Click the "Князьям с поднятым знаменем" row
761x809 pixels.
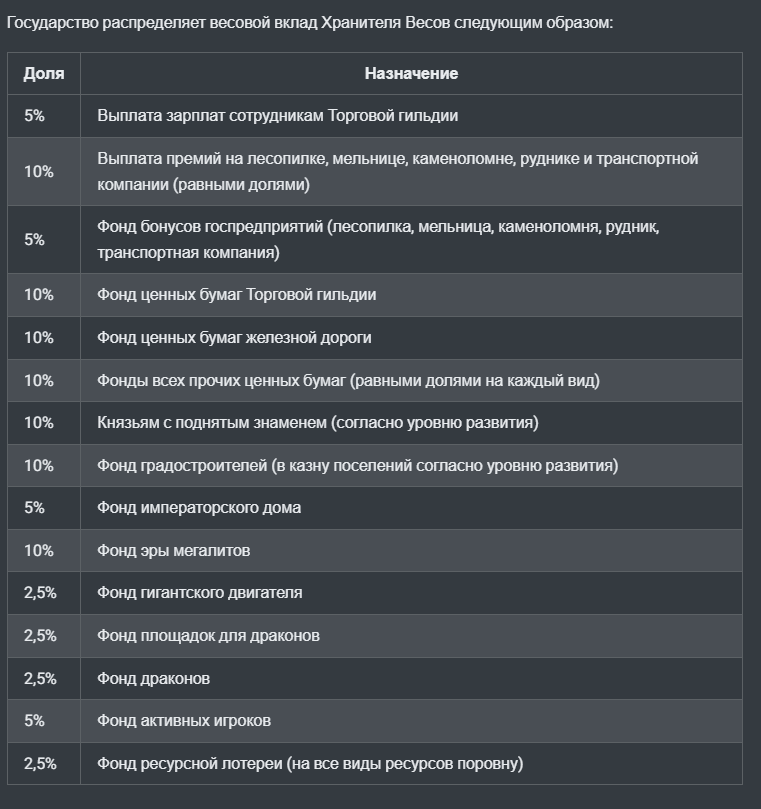pos(318,422)
